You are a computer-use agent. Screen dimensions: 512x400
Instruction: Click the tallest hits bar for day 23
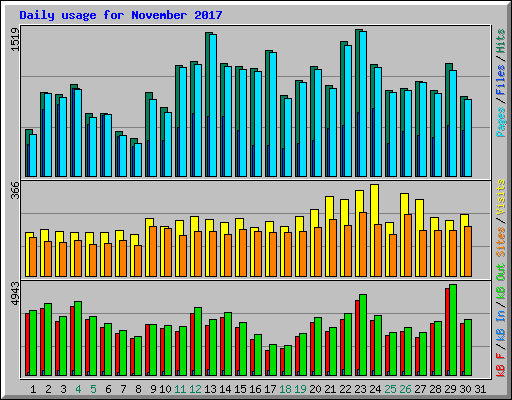point(357,103)
